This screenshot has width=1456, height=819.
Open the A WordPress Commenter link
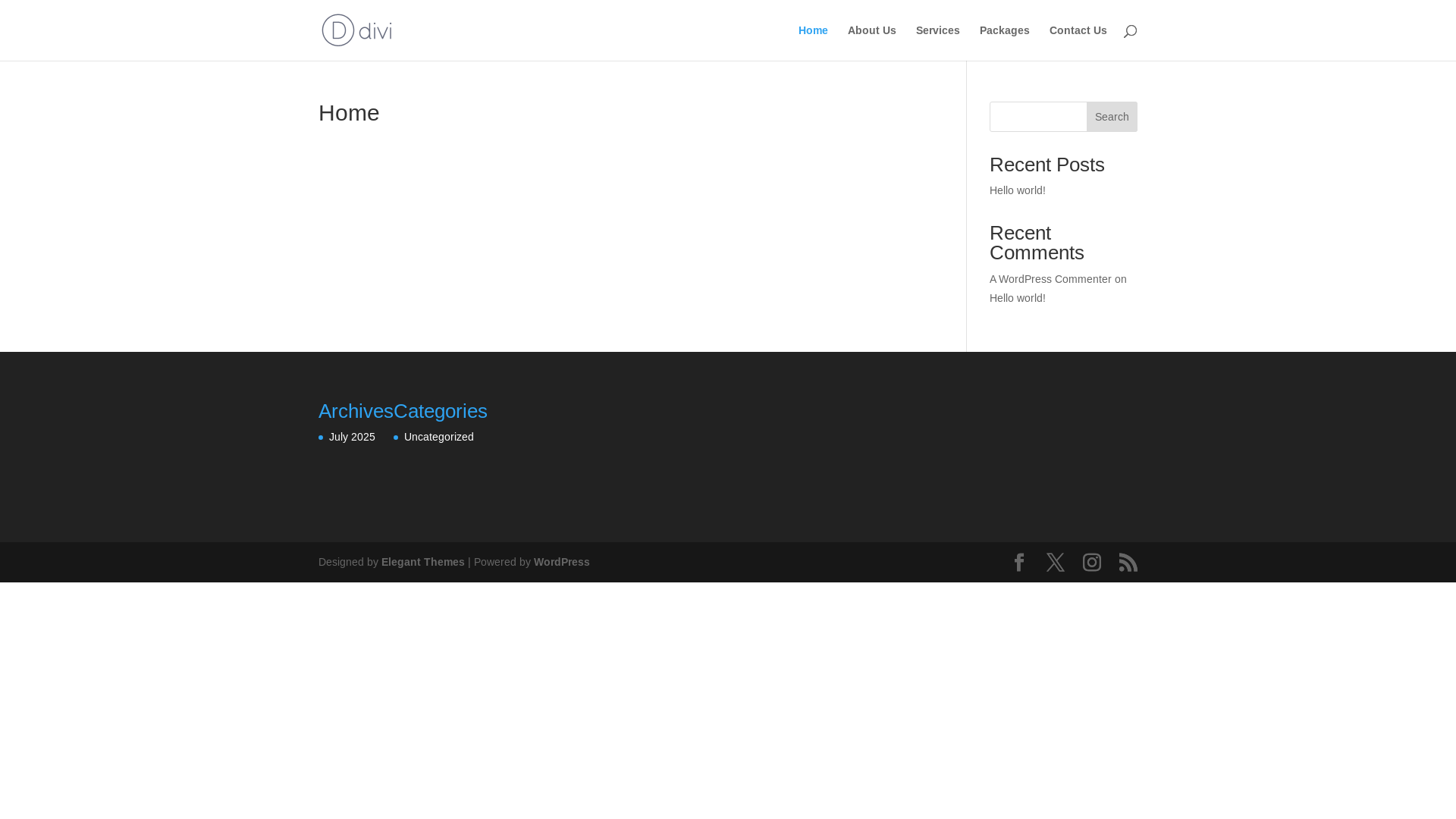[x=1050, y=279]
